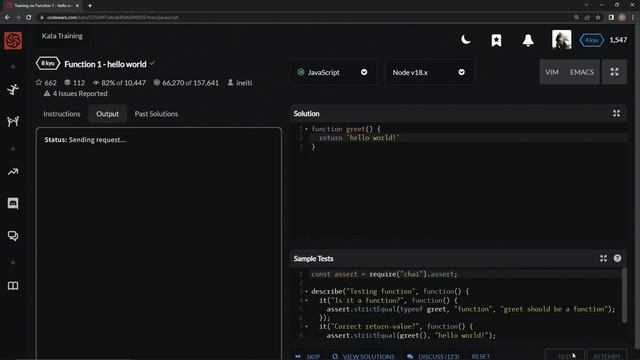Click the 8 kyu kata rank badge
The image size is (640, 360).
click(x=48, y=63)
